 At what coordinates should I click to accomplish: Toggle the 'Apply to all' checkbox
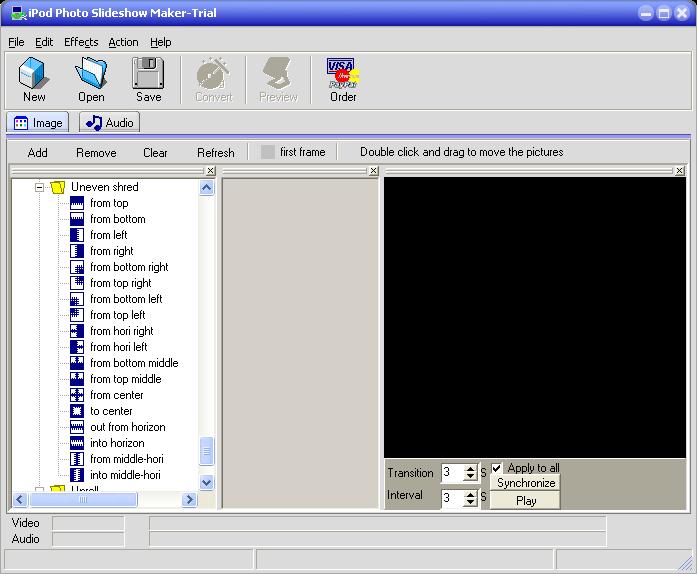click(497, 468)
